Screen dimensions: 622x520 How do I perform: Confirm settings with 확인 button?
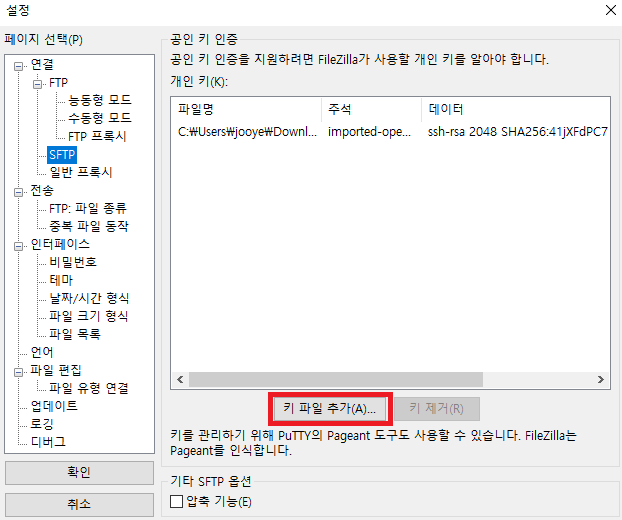(79, 473)
